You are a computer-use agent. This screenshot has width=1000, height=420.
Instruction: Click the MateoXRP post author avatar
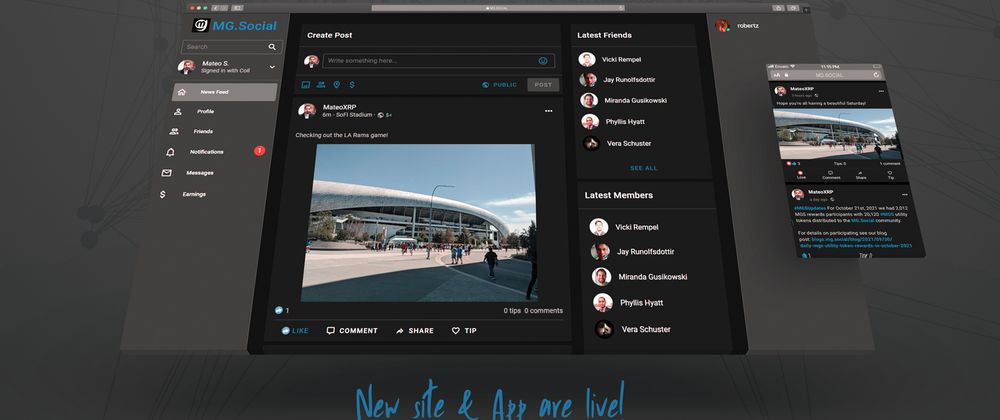tap(307, 110)
